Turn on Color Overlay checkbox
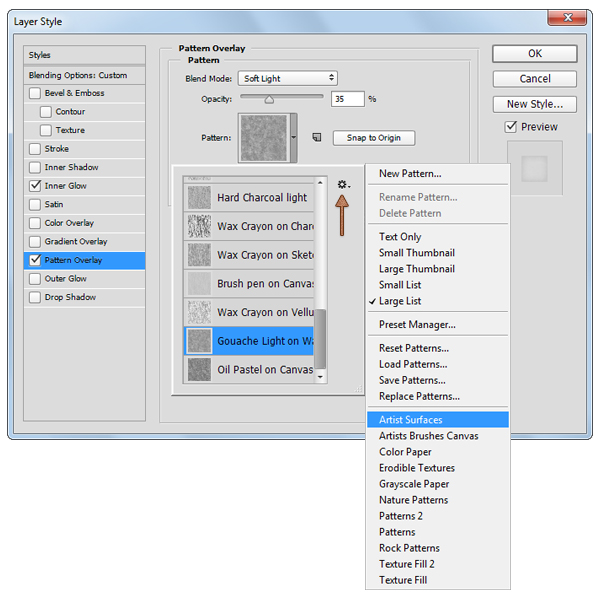This screenshot has height=600, width=600. click(x=35, y=223)
